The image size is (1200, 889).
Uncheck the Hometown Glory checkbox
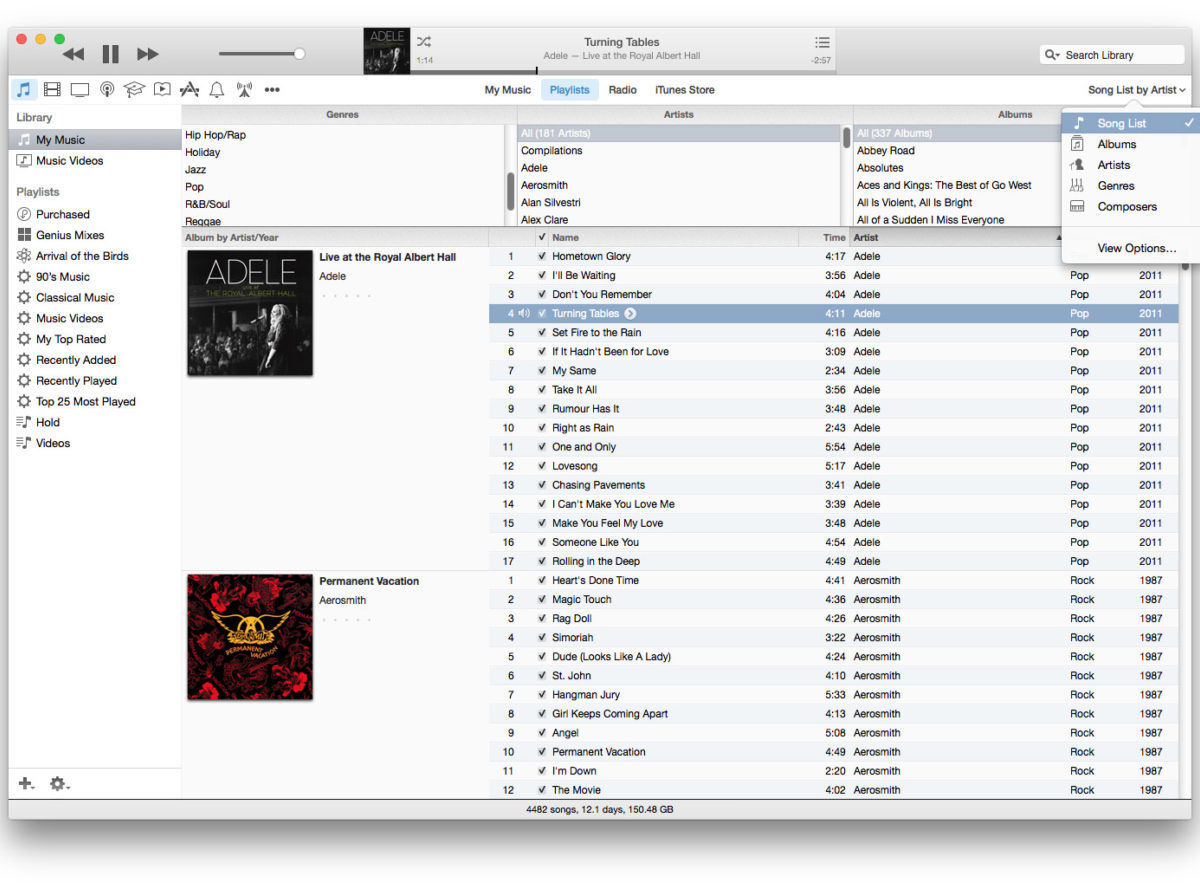point(542,256)
